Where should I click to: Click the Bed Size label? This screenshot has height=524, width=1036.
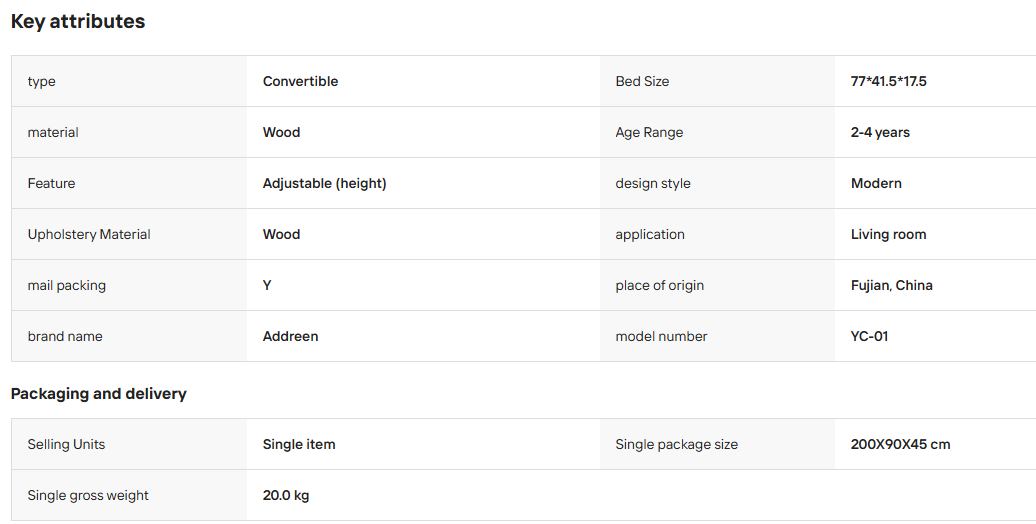click(642, 81)
